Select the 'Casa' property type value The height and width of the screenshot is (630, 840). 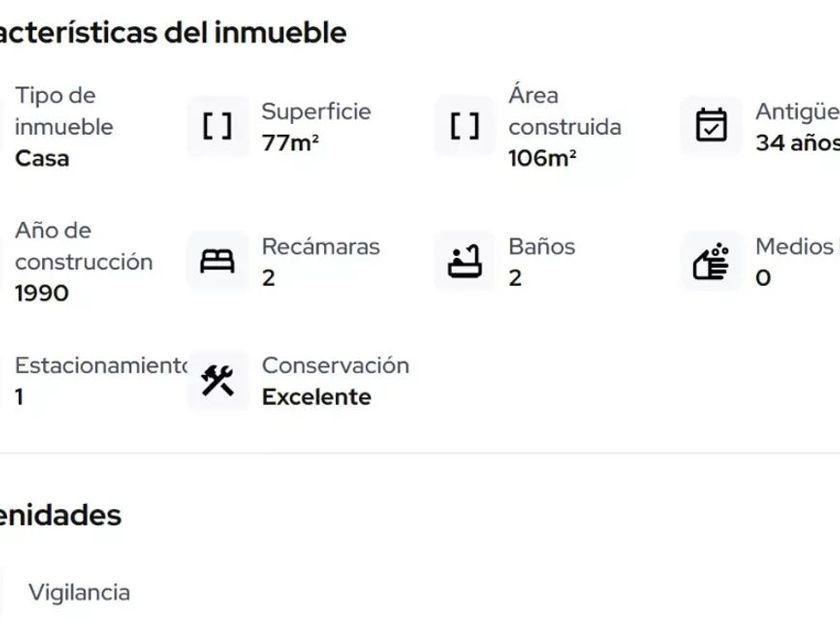42,158
